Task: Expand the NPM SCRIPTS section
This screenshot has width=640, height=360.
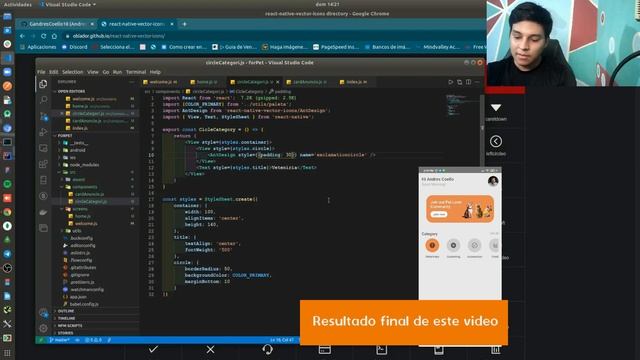Action: [70, 326]
